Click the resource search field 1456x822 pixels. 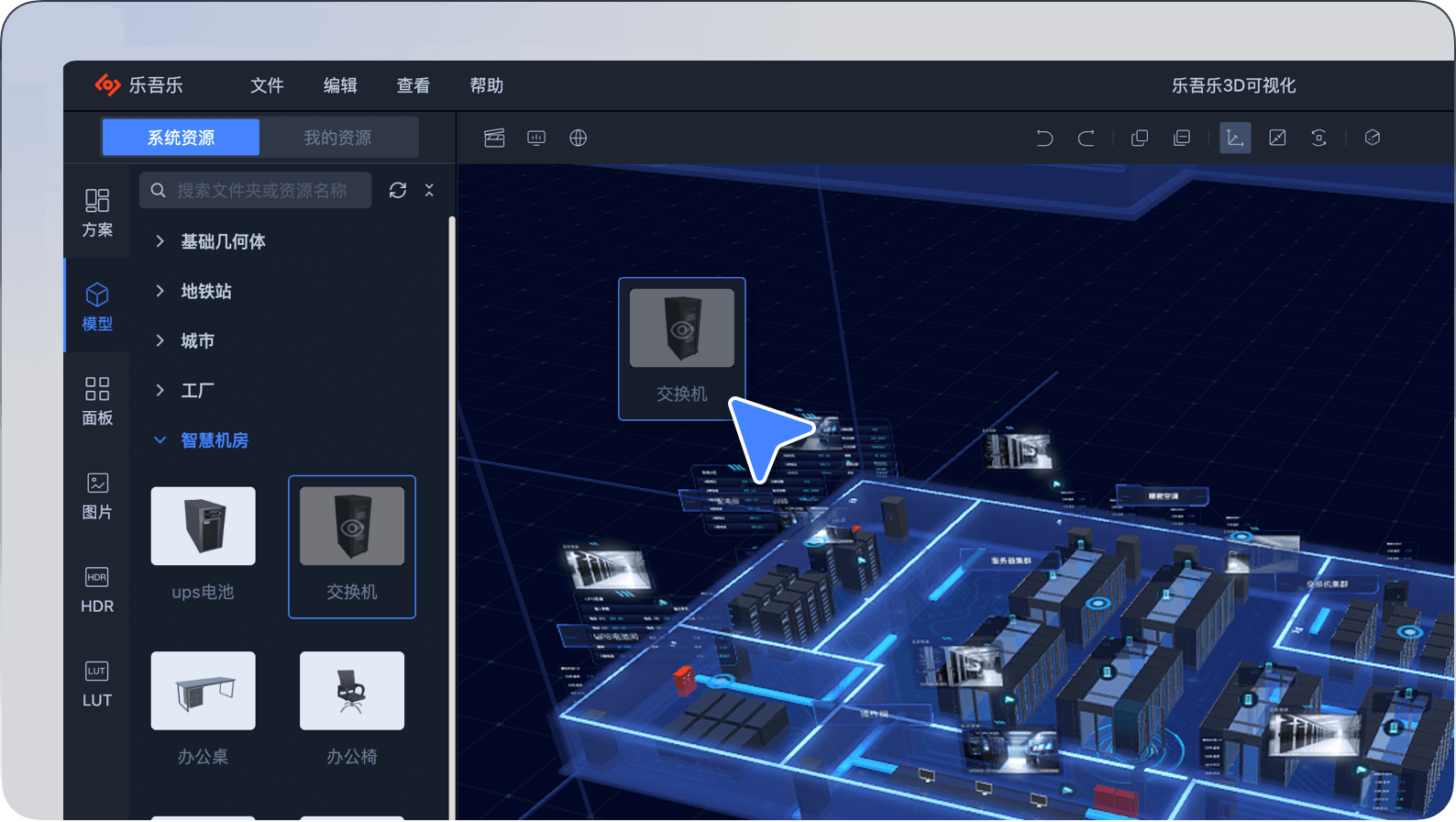(x=261, y=190)
